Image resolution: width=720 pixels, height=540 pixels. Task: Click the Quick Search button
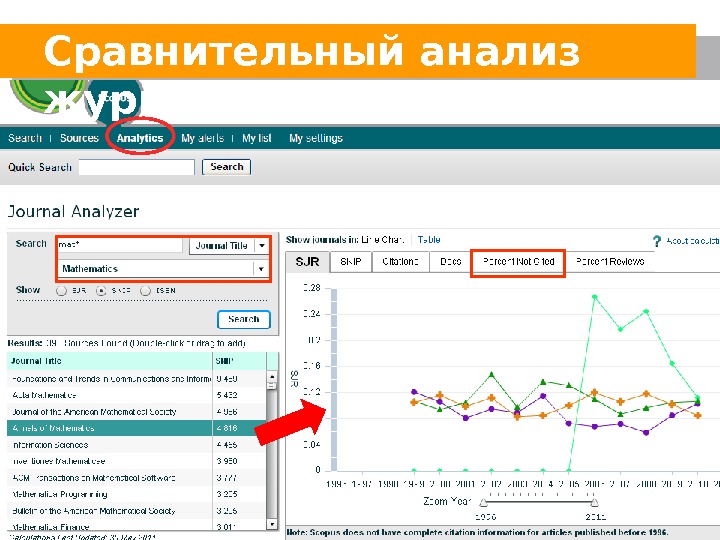pos(226,167)
